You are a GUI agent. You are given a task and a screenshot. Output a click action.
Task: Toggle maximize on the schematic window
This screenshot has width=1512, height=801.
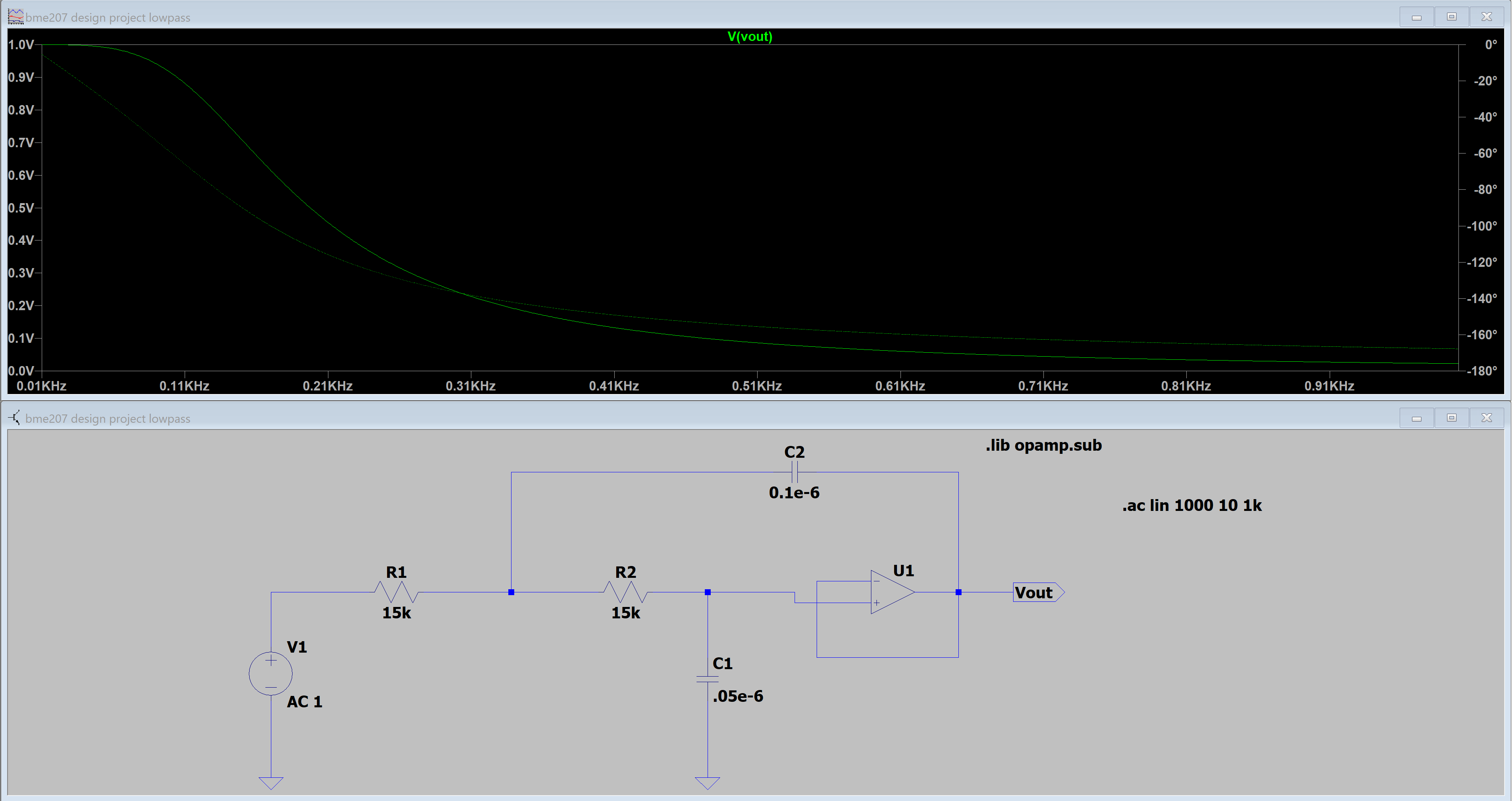click(1451, 418)
